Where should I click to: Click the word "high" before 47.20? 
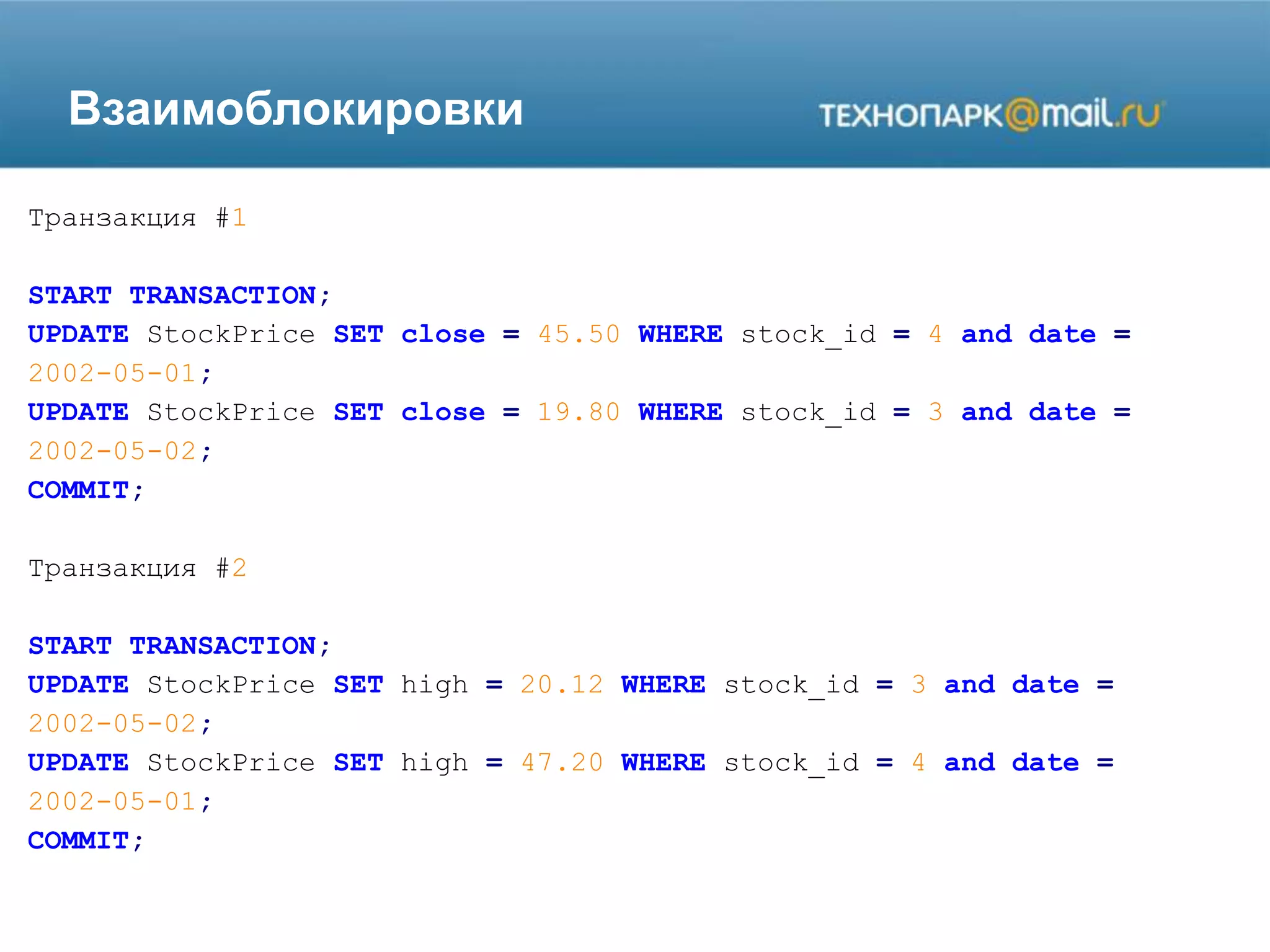[x=434, y=764]
